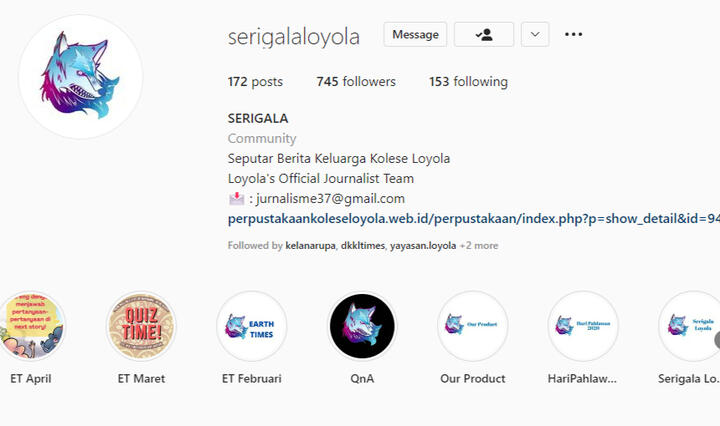This screenshot has height=426, width=720.
Task: Open the Our Product highlight
Action: pos(472,326)
